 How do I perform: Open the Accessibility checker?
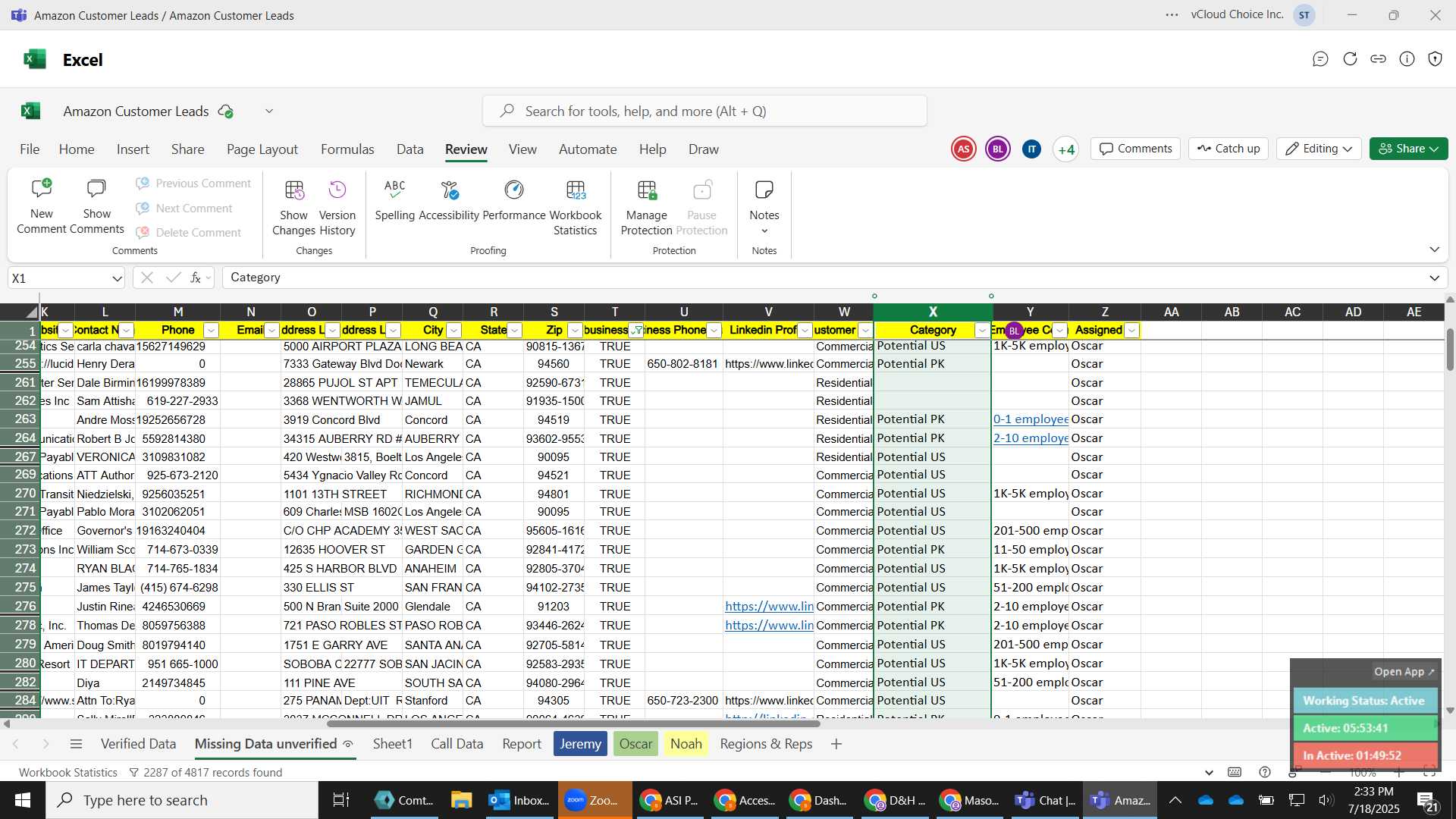coord(449,200)
